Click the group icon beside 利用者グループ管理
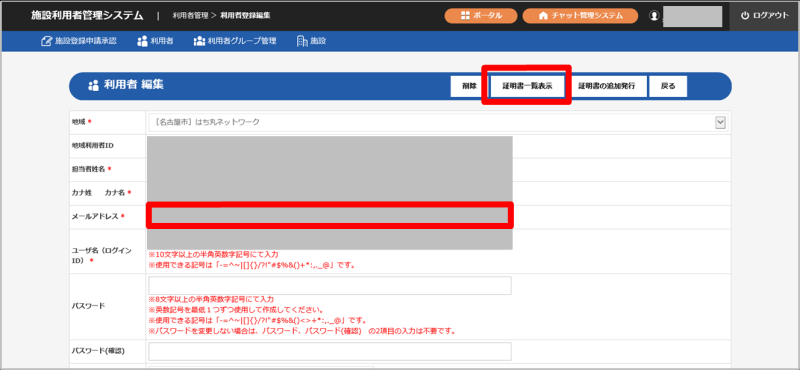 point(199,41)
